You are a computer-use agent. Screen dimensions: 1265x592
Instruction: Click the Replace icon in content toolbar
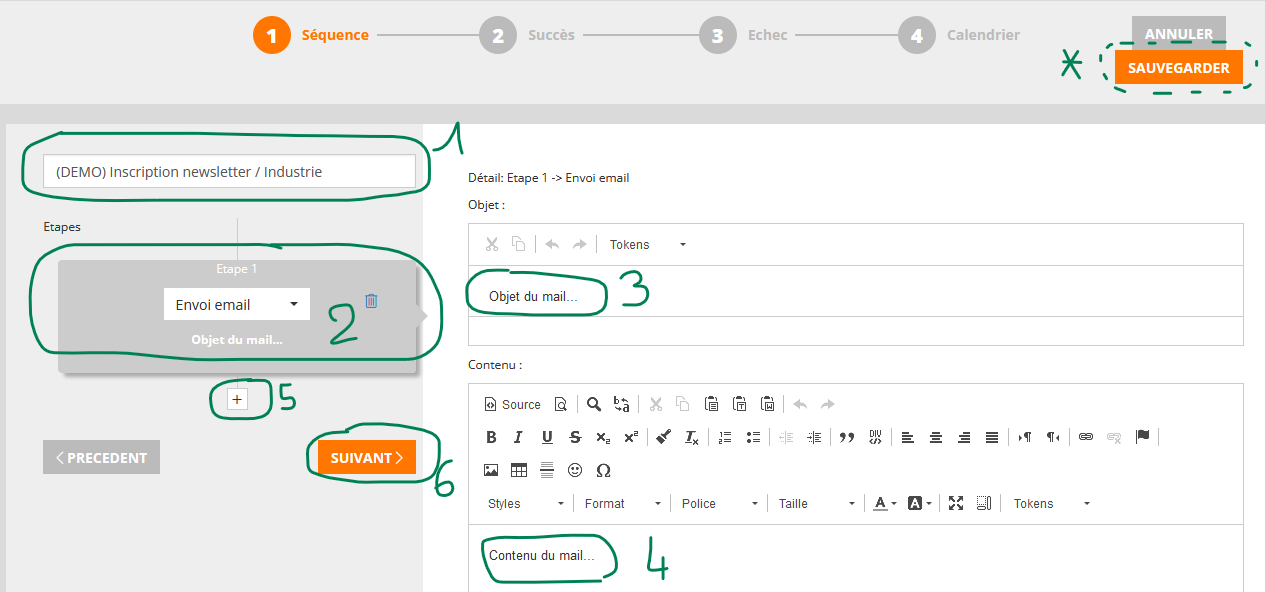click(621, 404)
